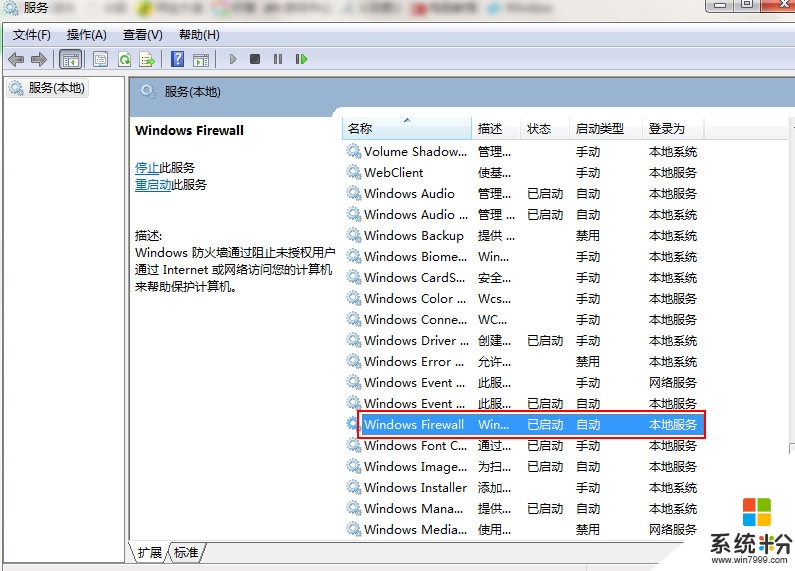The height and width of the screenshot is (571, 795).
Task: Click the gear icon beside Windows Backup
Action: [x=353, y=235]
